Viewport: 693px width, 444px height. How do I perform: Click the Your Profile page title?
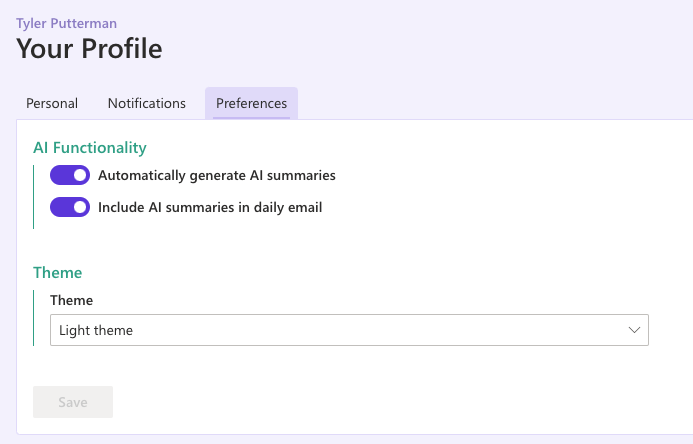89,49
